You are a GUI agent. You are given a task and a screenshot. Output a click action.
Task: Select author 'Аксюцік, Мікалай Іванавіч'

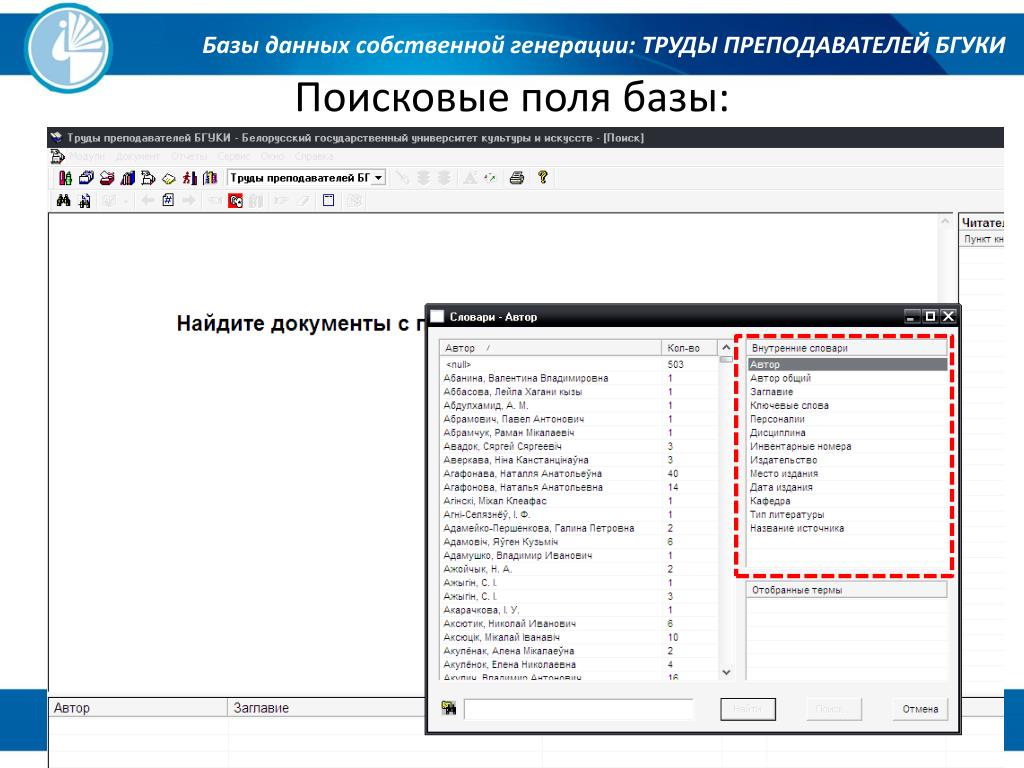pos(579,637)
